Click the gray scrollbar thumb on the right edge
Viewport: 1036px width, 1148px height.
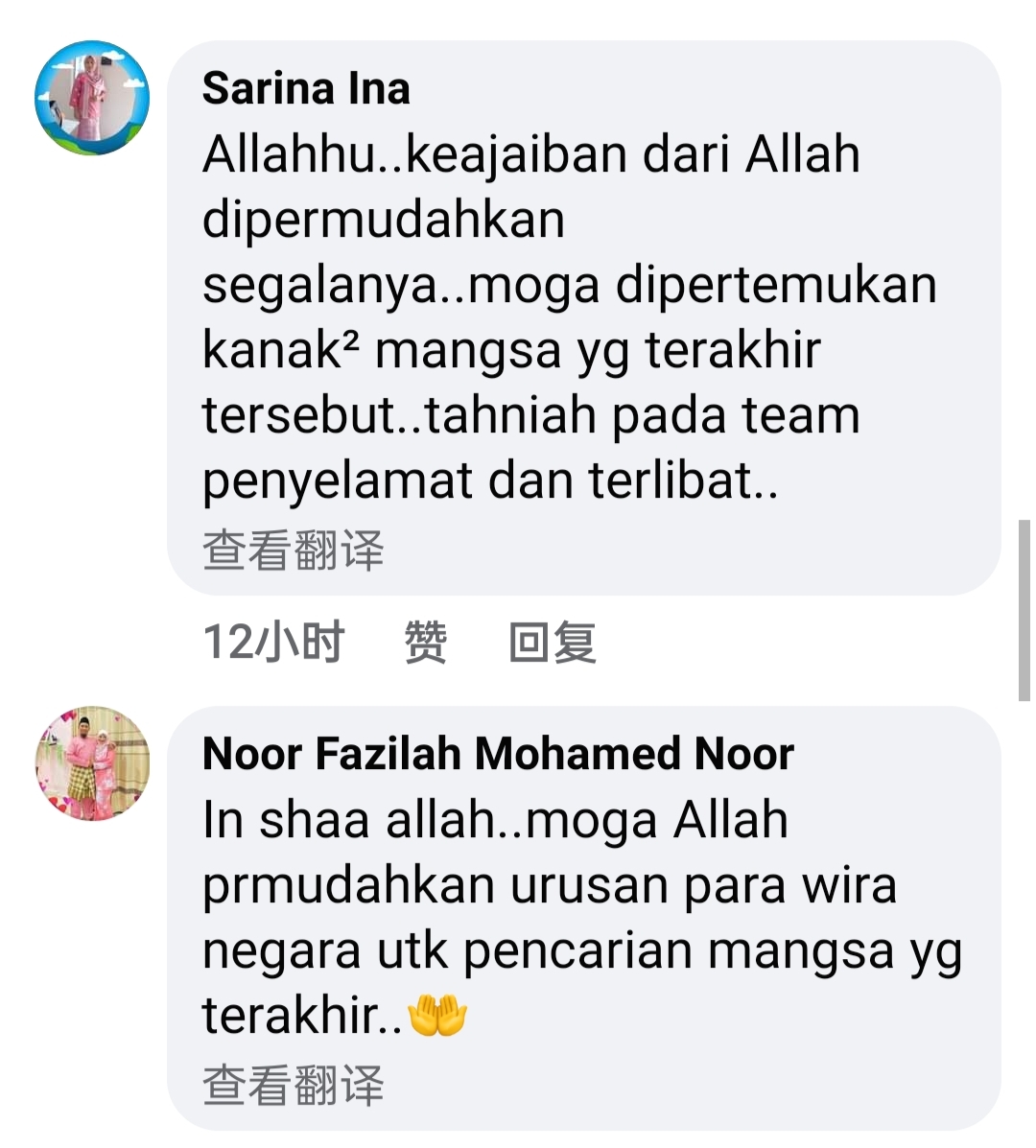click(1024, 610)
